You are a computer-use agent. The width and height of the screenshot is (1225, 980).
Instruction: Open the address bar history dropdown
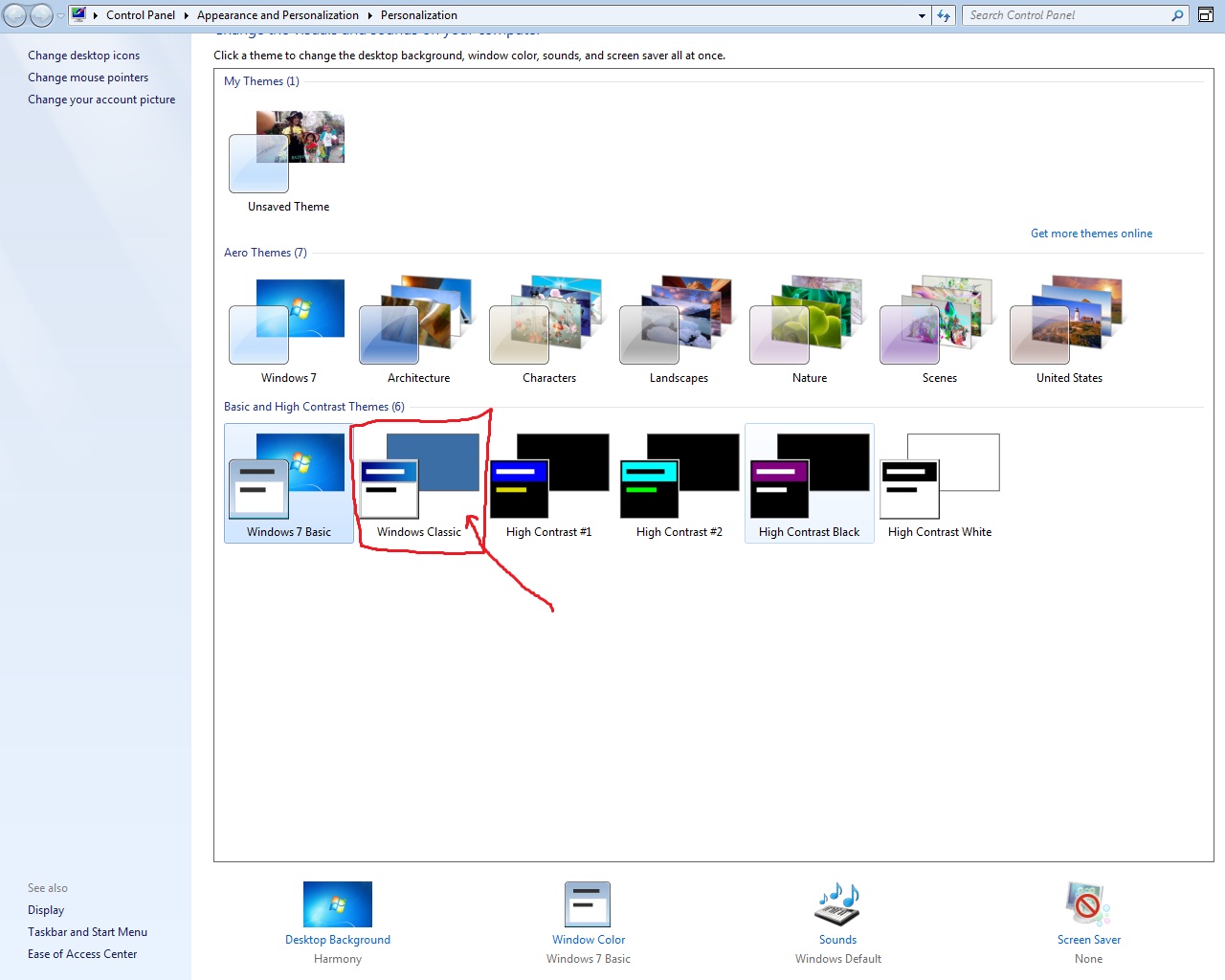[x=922, y=14]
